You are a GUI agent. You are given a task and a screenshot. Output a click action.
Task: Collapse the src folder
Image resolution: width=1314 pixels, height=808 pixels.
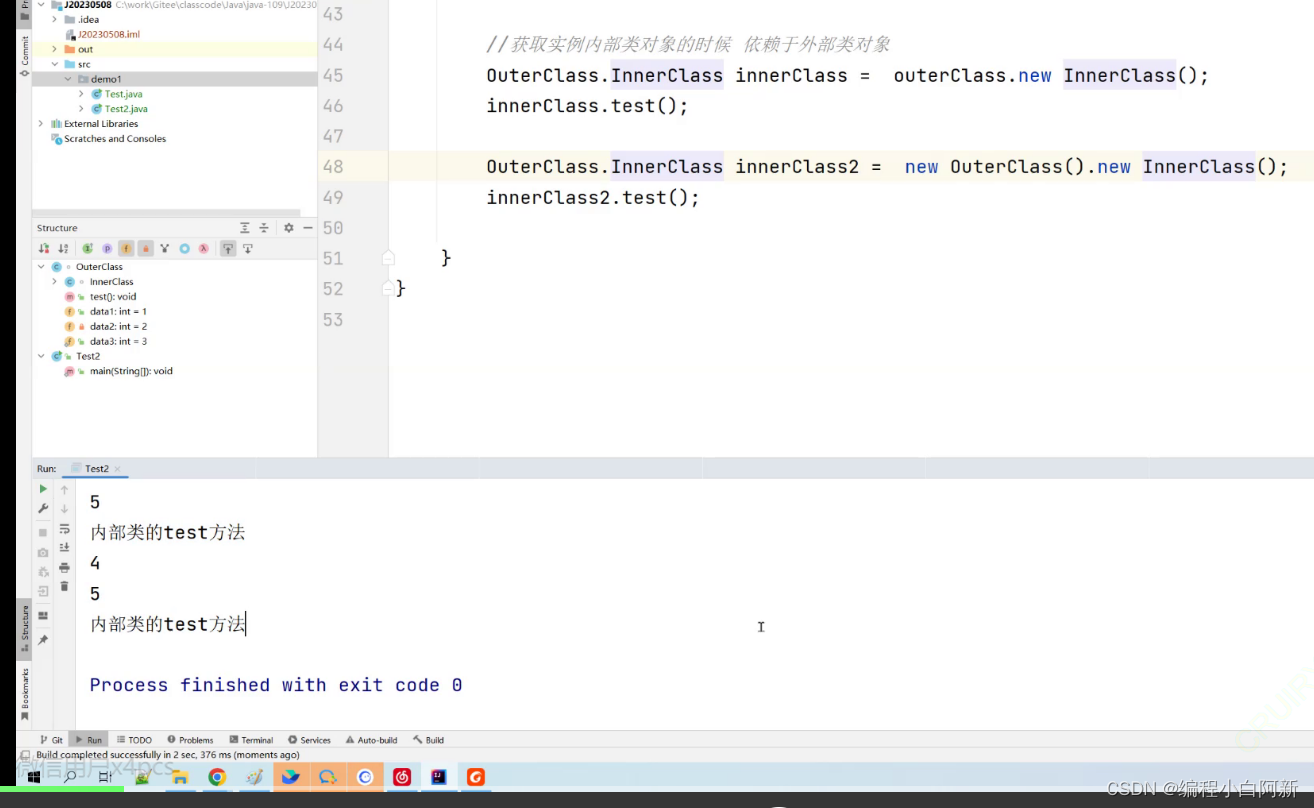(x=54, y=64)
